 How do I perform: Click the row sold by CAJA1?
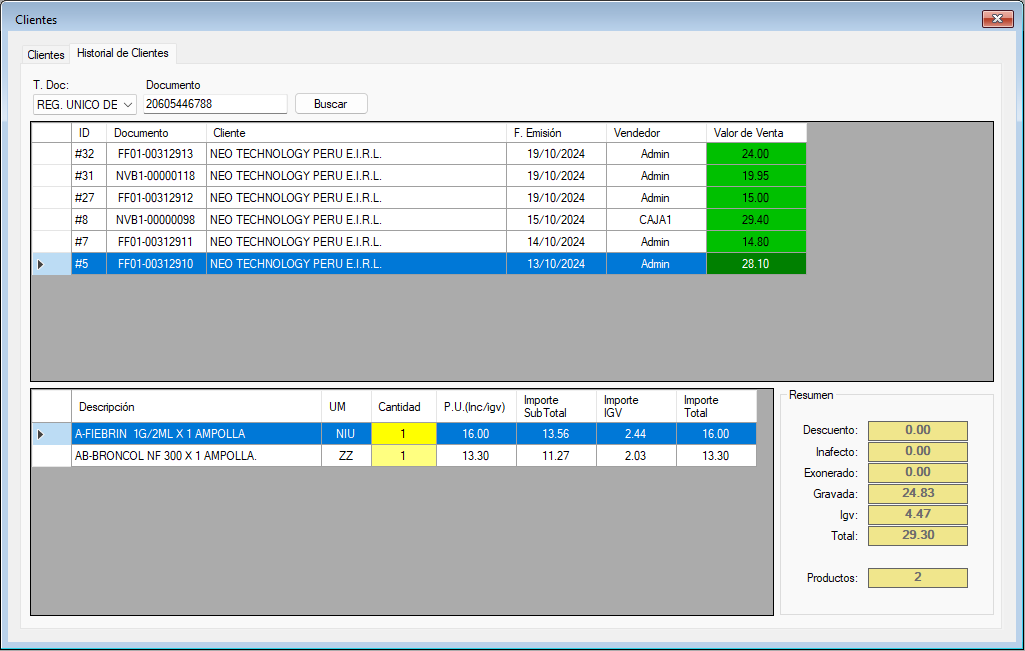pos(655,220)
